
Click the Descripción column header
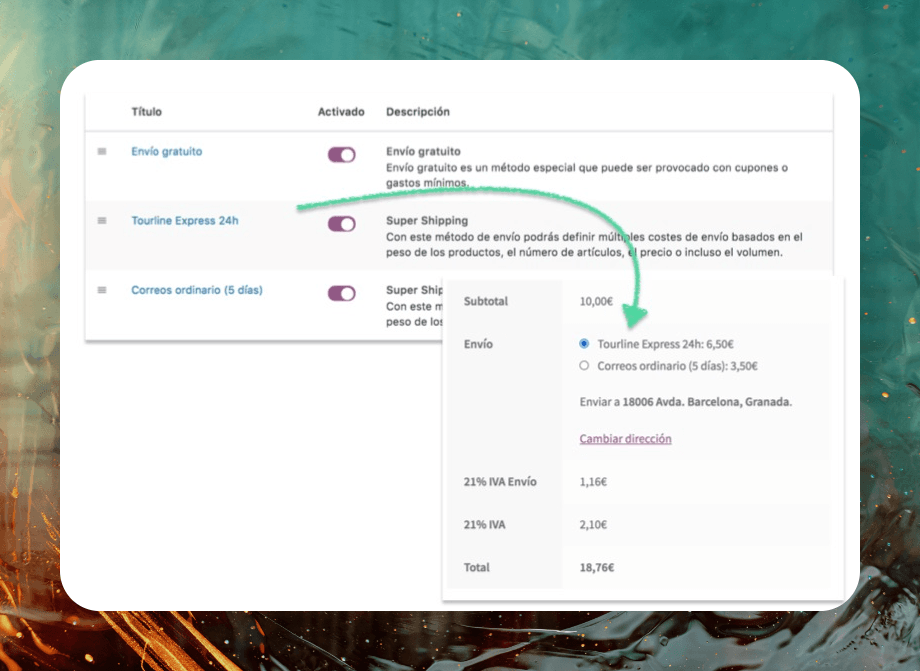tap(418, 112)
